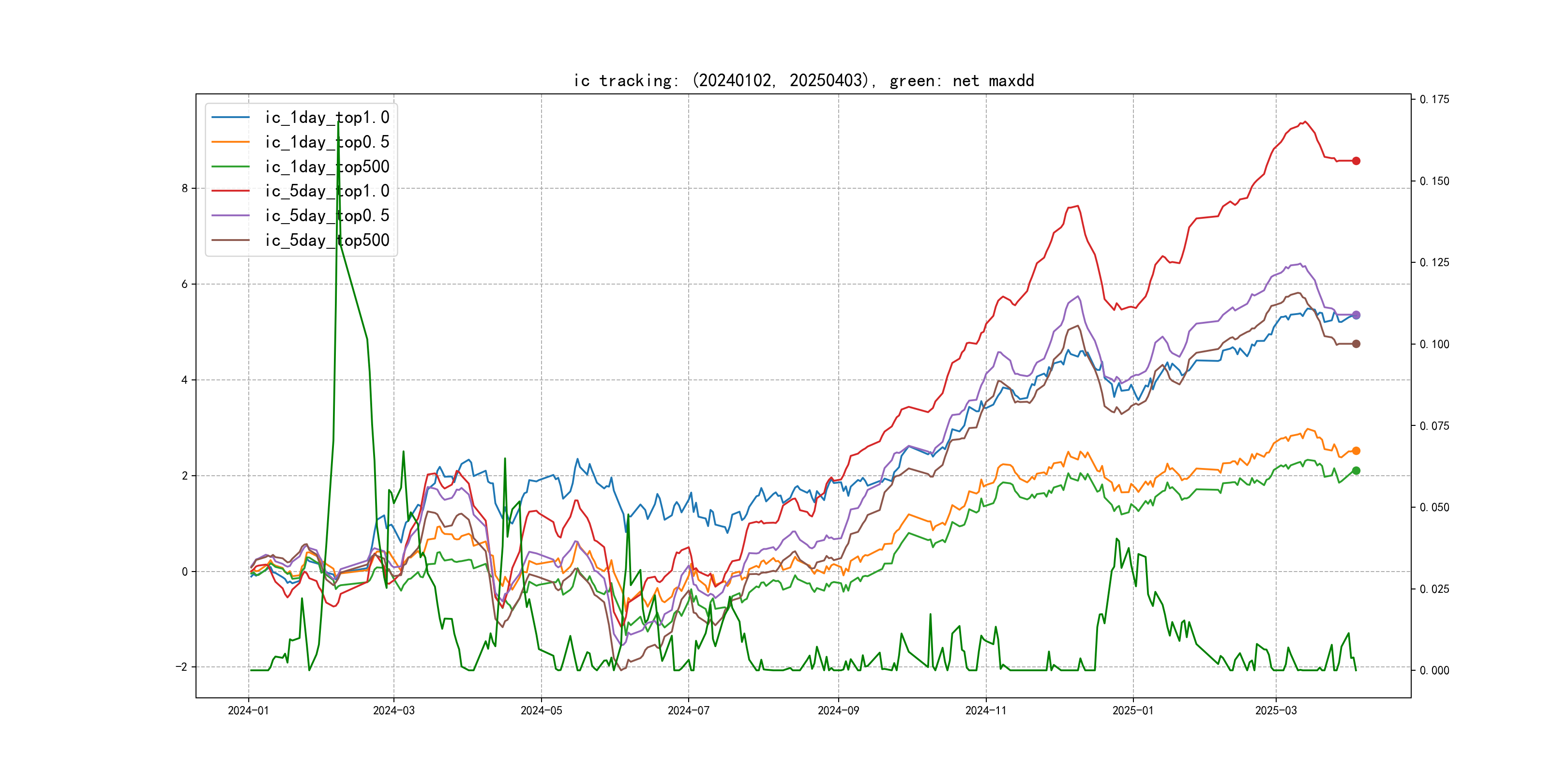1568x784 pixels.
Task: Click the 2025-01 x-axis tick label
Action: click(x=1132, y=710)
